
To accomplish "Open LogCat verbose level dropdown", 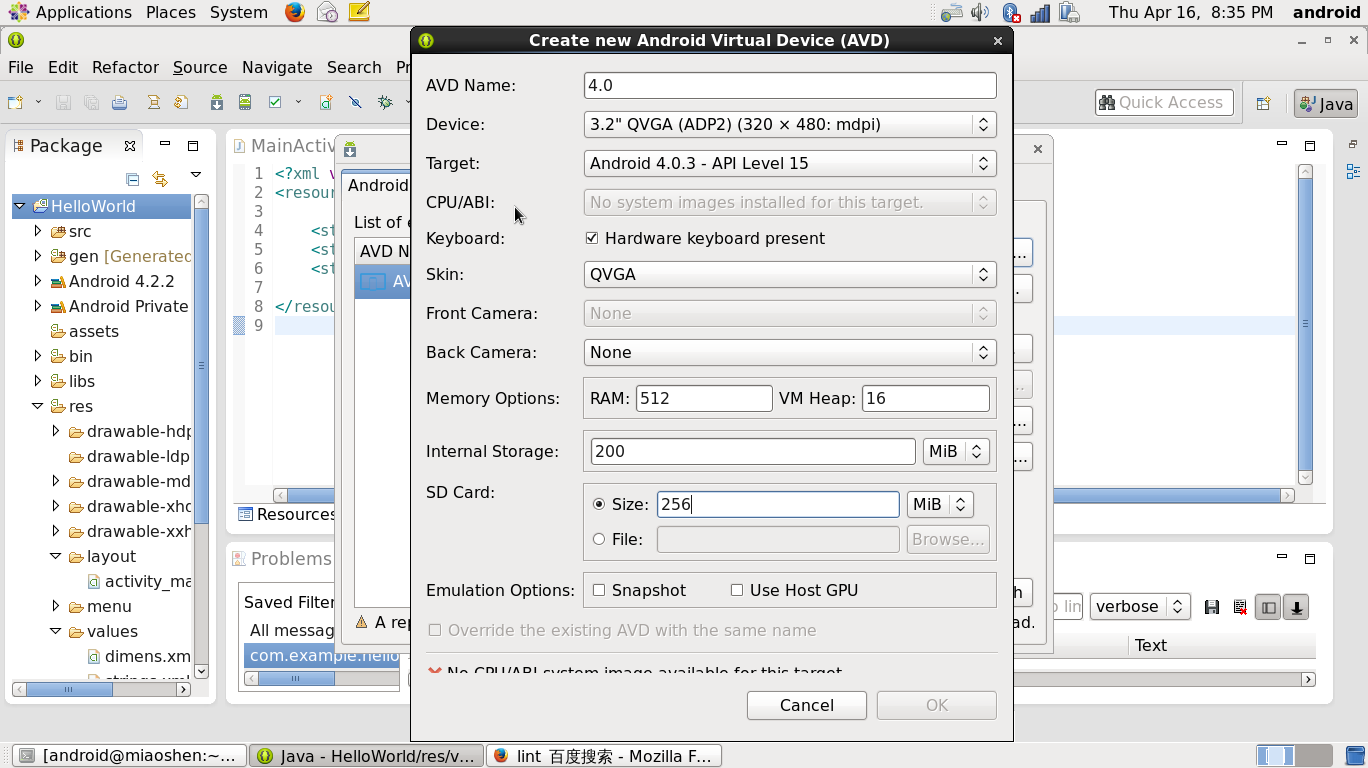I will pyautogui.click(x=1140, y=606).
